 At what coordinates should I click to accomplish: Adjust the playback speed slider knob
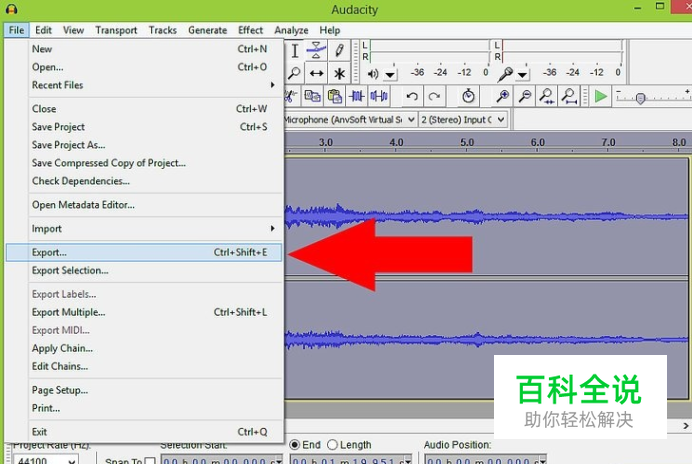tap(640, 98)
